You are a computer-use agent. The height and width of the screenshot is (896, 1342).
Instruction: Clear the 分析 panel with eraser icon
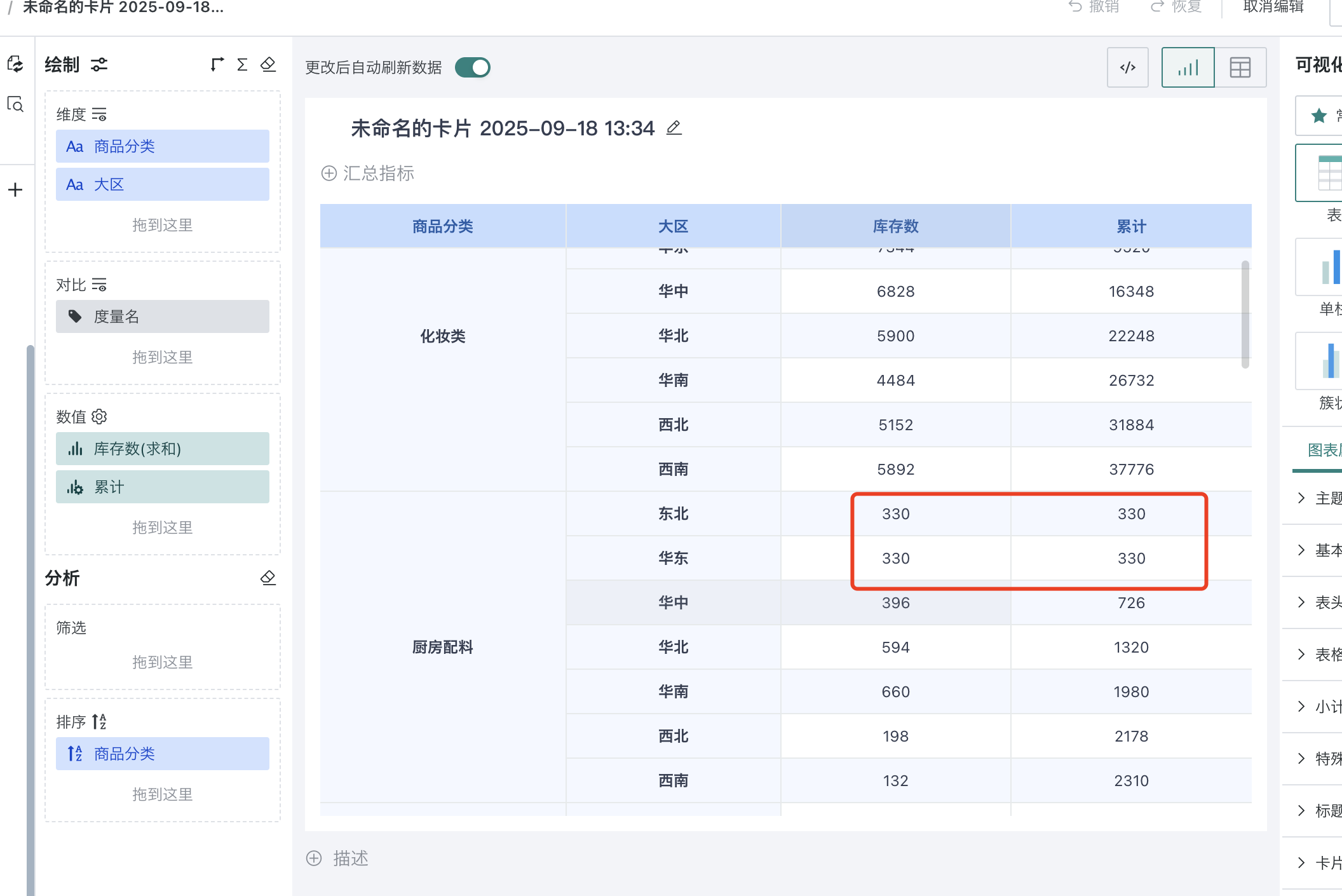(268, 578)
